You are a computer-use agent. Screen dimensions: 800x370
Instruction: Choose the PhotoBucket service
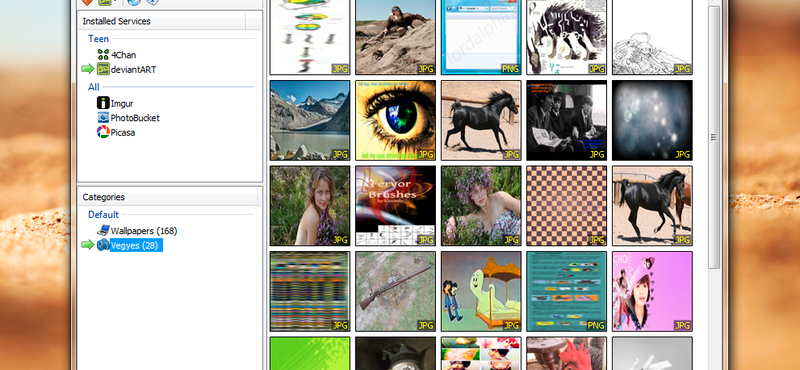pos(128,118)
